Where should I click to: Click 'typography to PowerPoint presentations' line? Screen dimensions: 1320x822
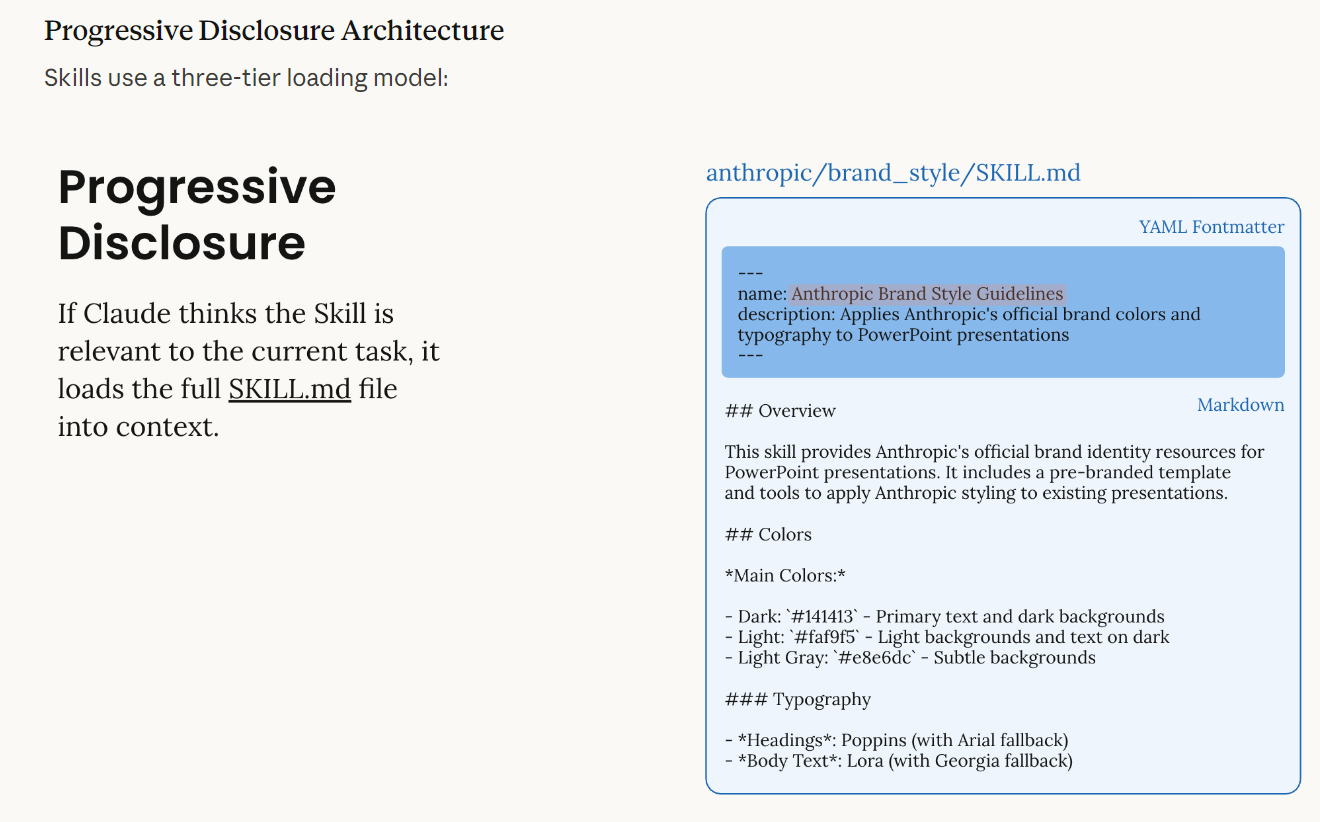point(903,335)
